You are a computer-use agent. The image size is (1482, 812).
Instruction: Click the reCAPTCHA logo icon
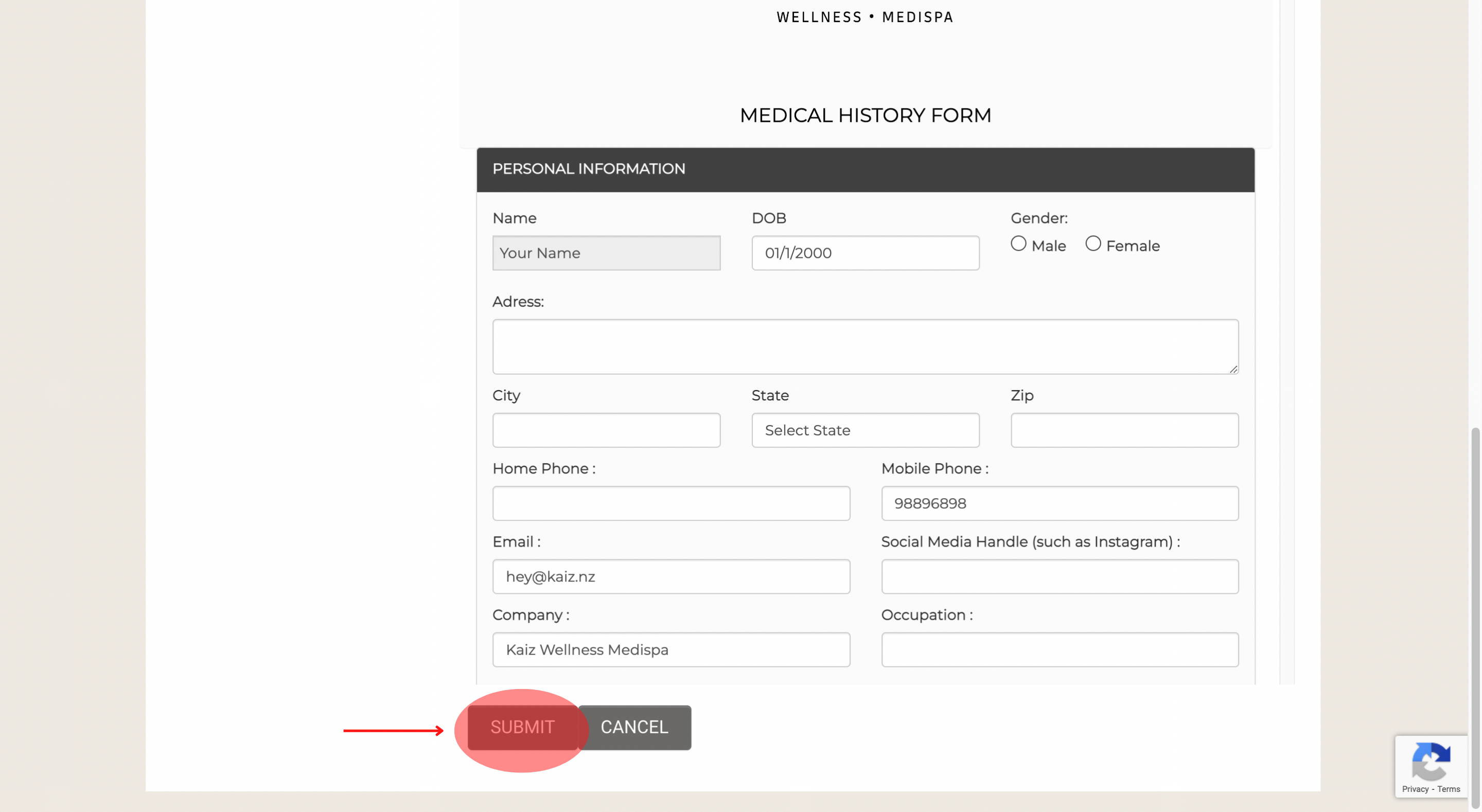coord(1431,762)
